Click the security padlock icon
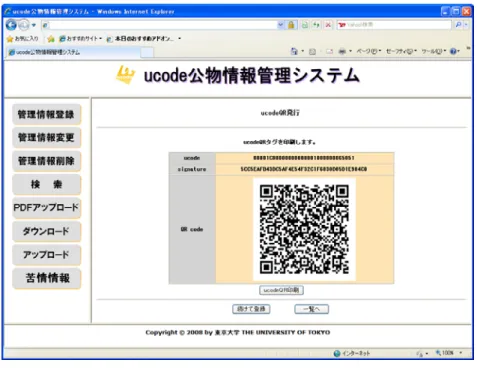This screenshot has height=369, width=477. [x=291, y=25]
